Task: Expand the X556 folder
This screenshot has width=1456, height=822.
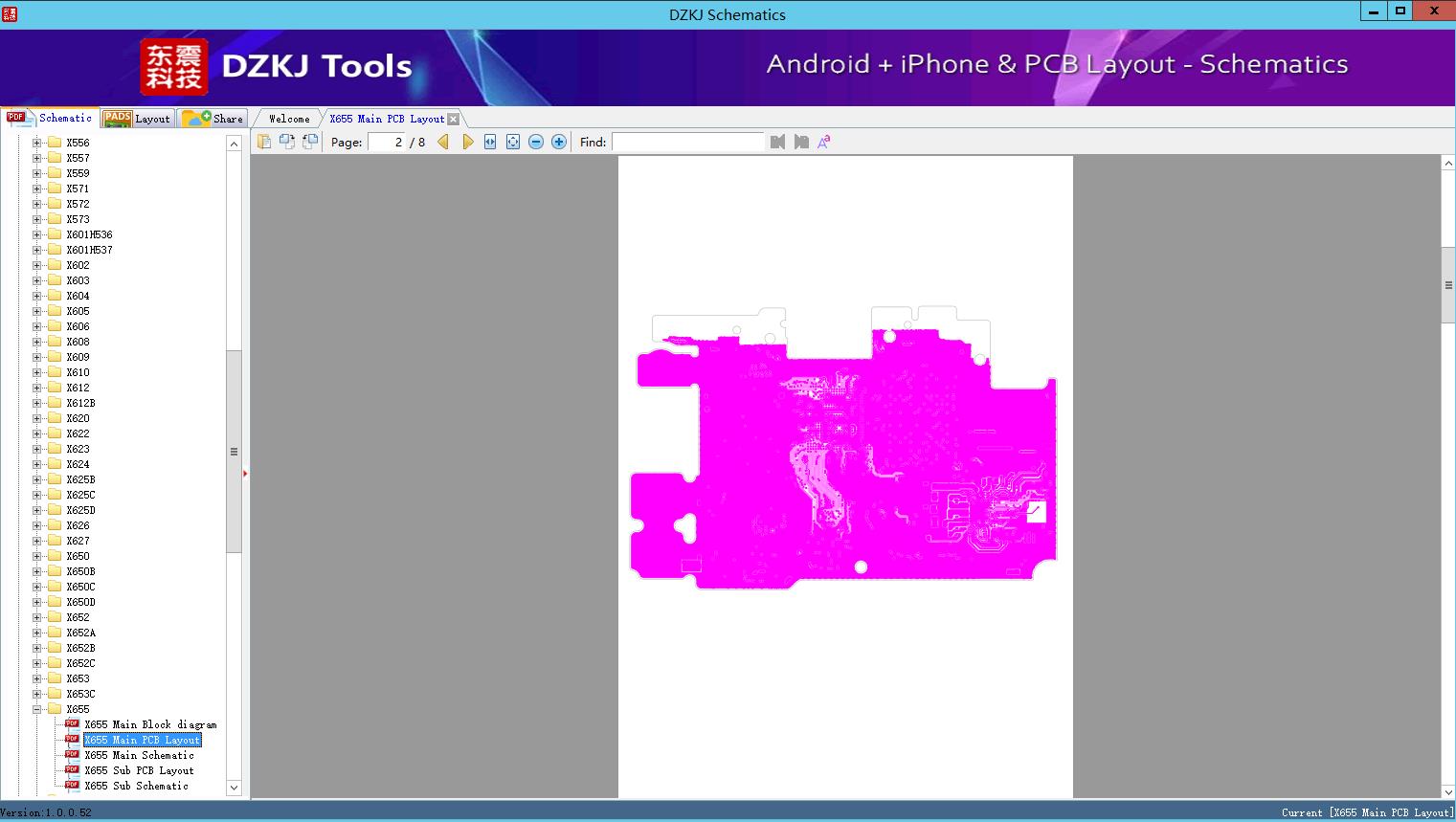Action: pos(36,143)
